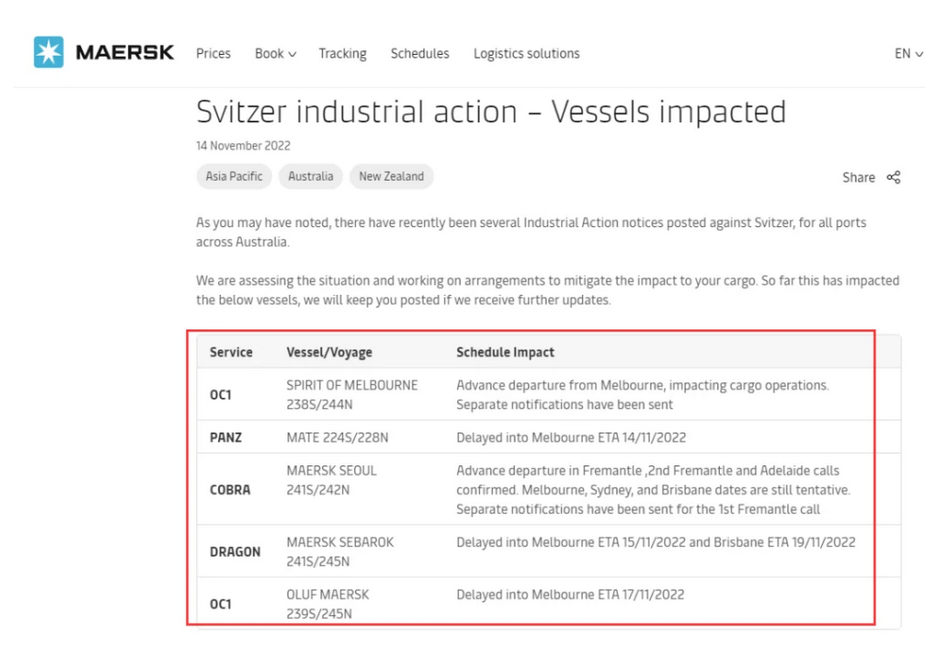Click the Service column header
The width and height of the screenshot is (942, 648).
231,352
